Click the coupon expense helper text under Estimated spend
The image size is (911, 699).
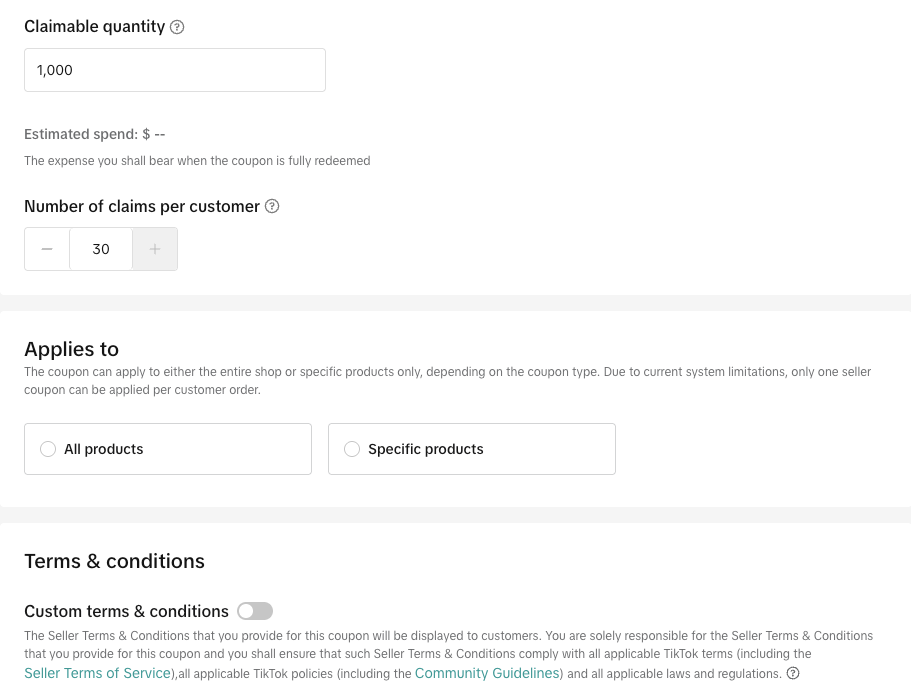tap(197, 160)
